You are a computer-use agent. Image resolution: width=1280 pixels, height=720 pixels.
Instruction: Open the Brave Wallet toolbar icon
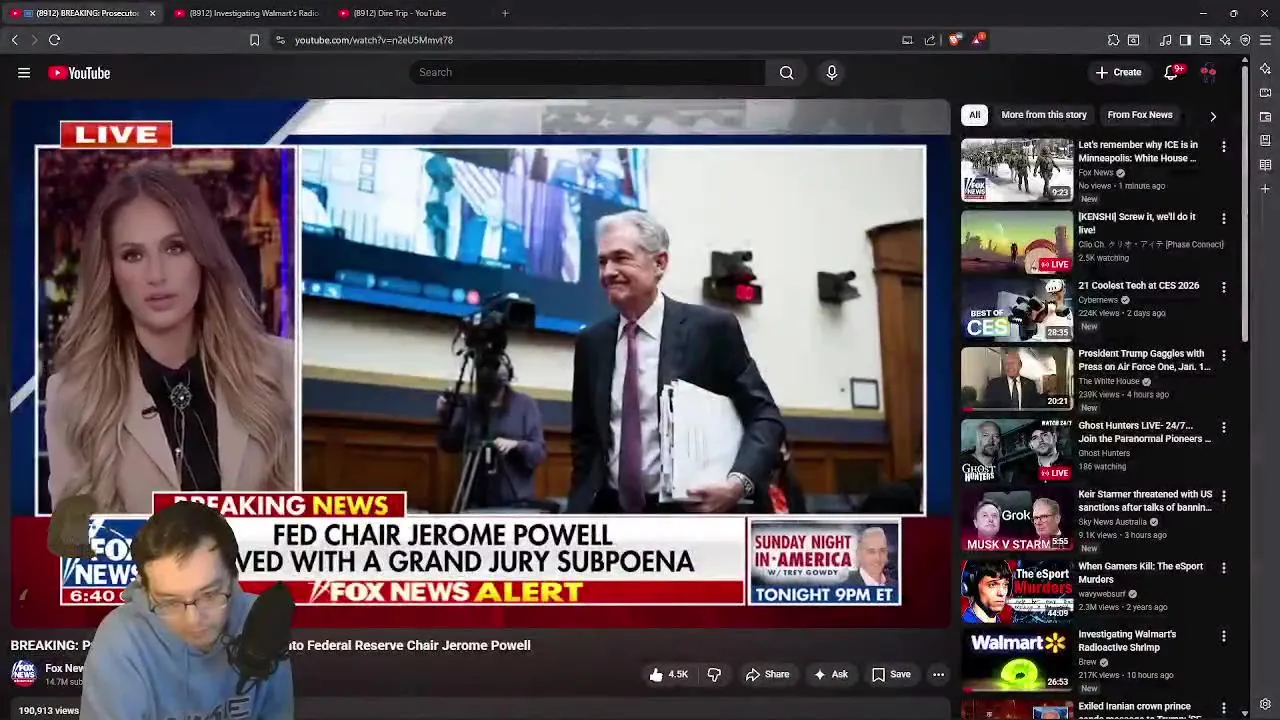pyautogui.click(x=1205, y=40)
